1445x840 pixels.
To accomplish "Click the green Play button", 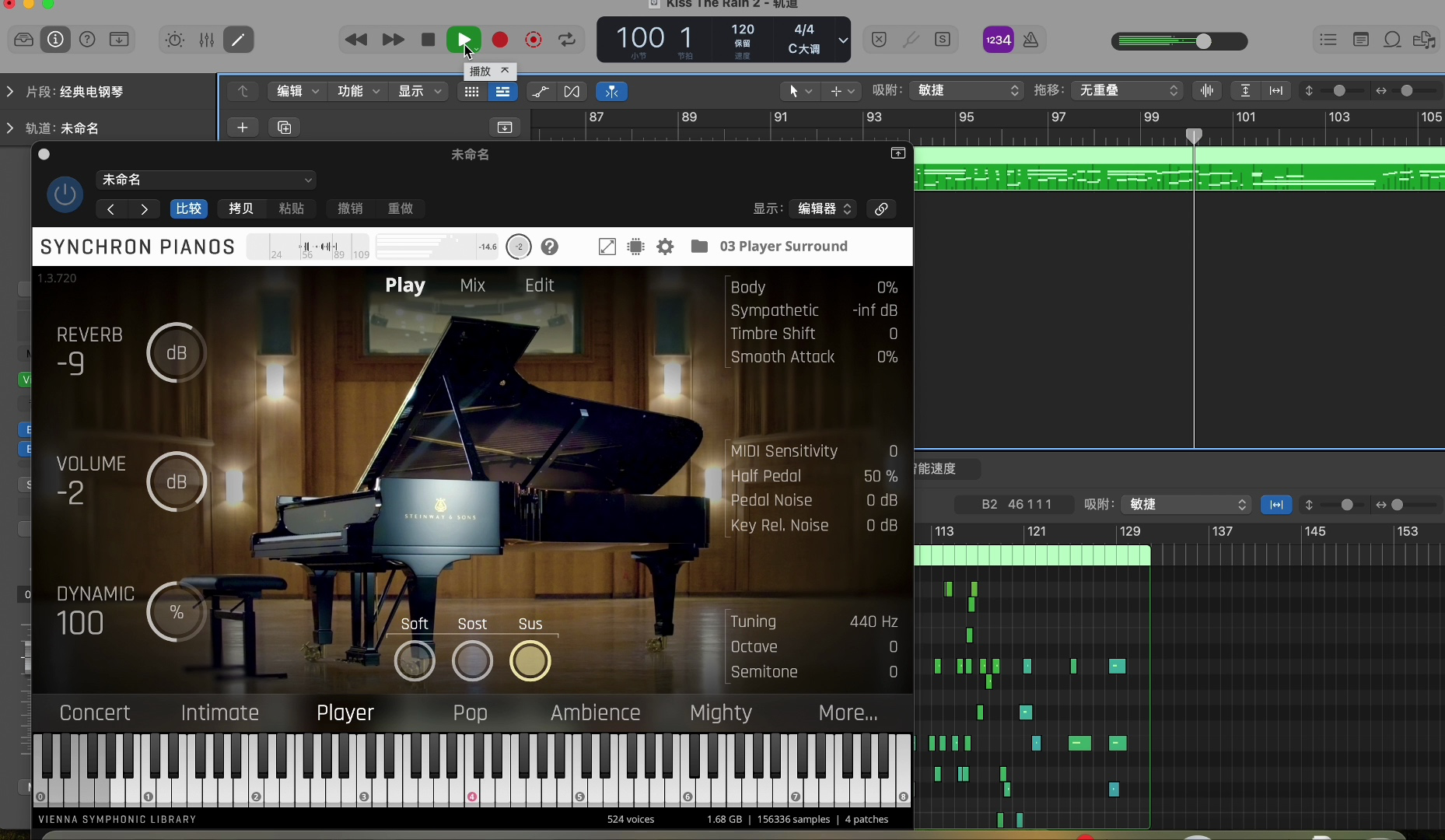I will click(x=464, y=40).
